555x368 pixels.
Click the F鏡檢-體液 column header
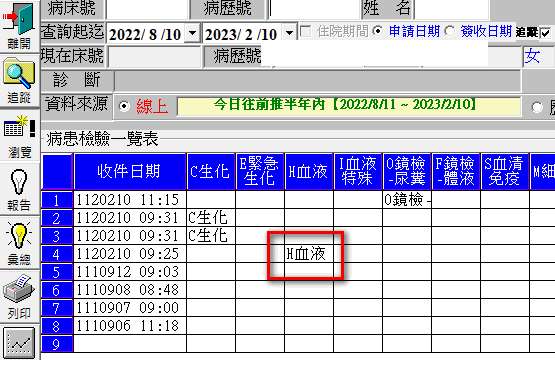(x=456, y=171)
